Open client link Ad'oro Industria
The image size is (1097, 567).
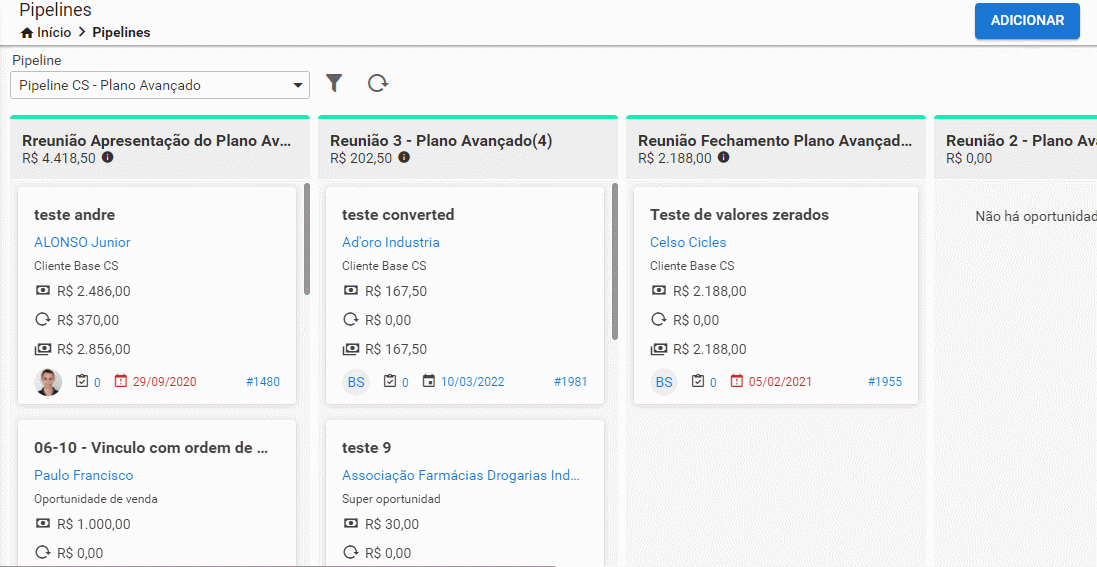[x=391, y=242]
